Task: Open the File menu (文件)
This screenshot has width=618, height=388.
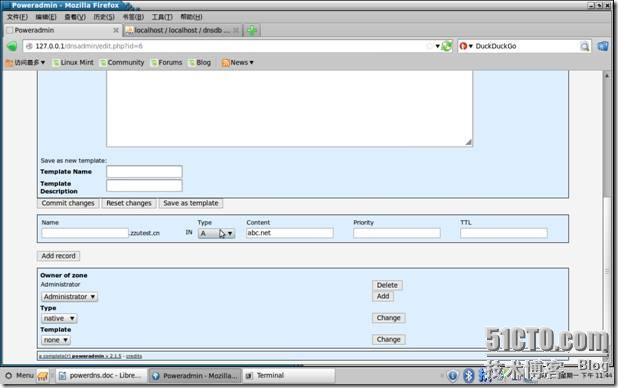Action: pos(17,17)
